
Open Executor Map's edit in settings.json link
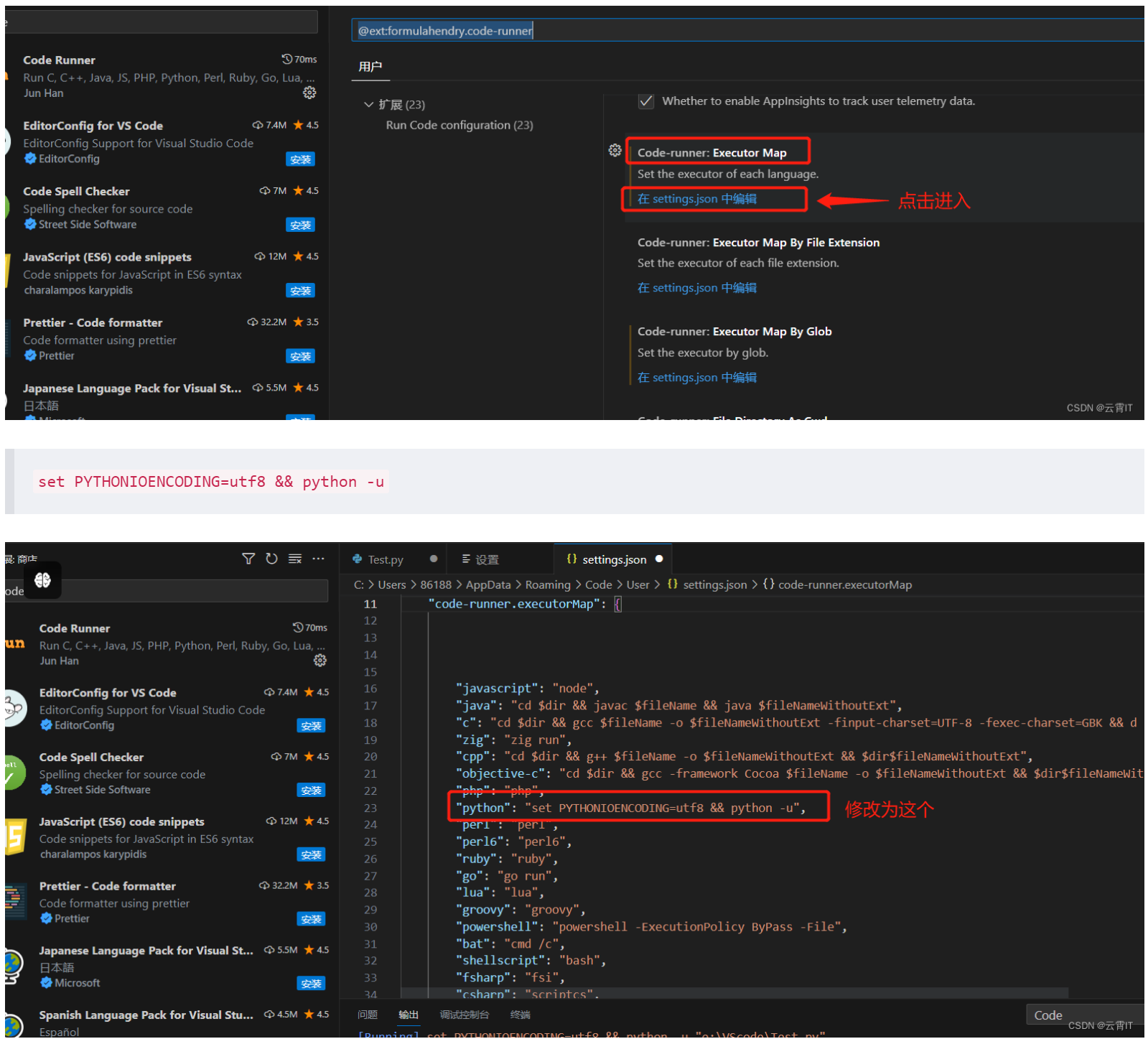tap(697, 199)
